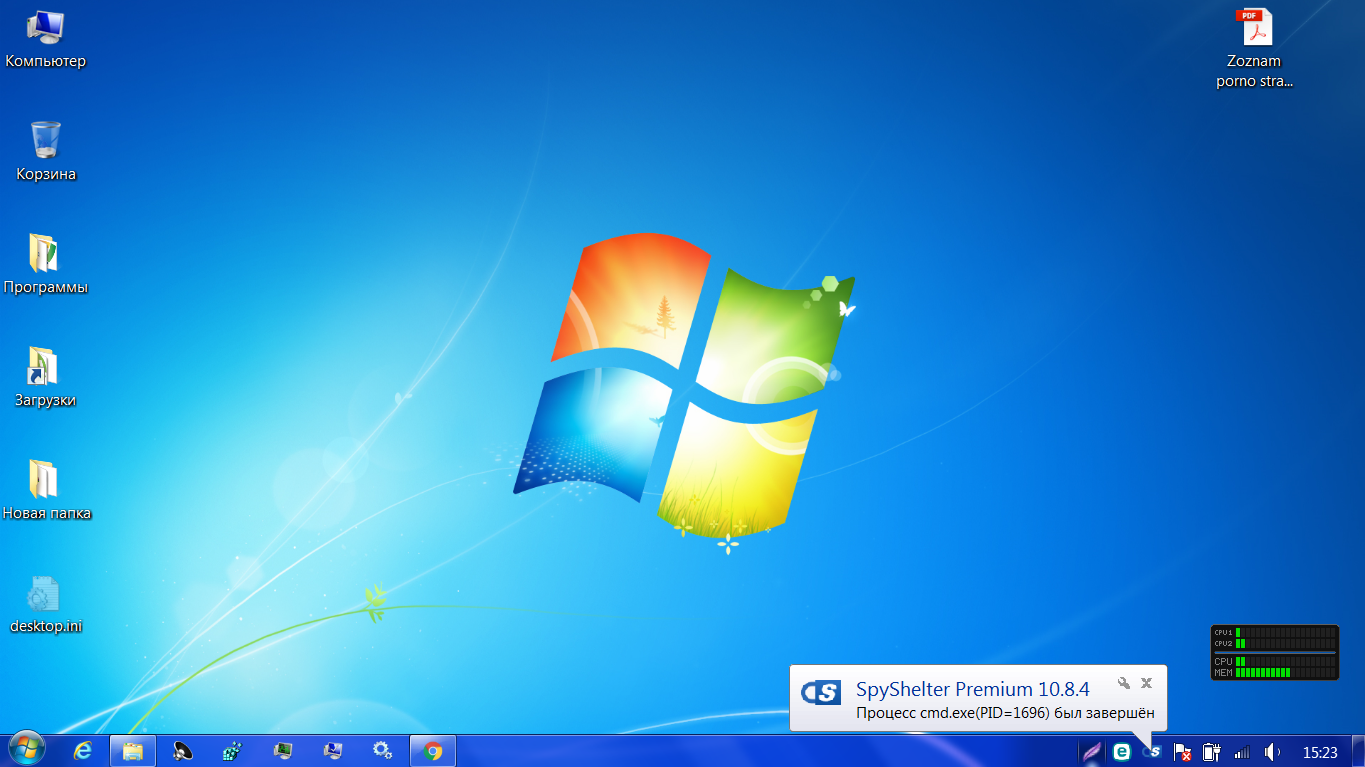Select the Загрузки shortcut folder

coord(46,378)
